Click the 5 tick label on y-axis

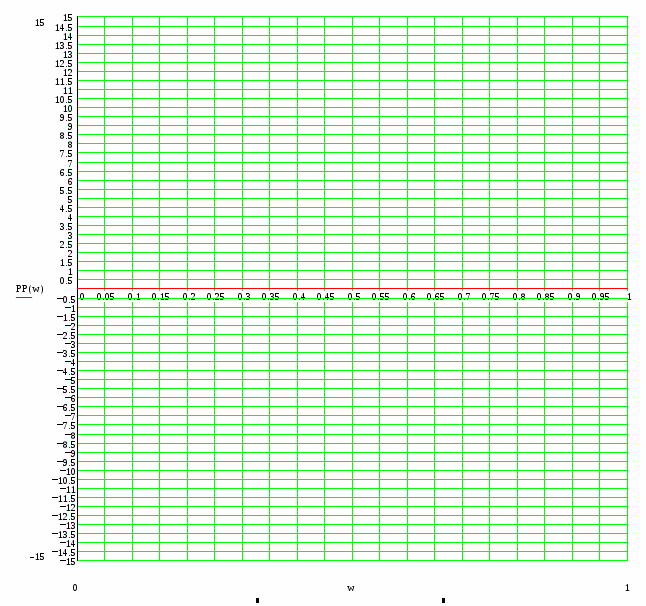point(70,199)
